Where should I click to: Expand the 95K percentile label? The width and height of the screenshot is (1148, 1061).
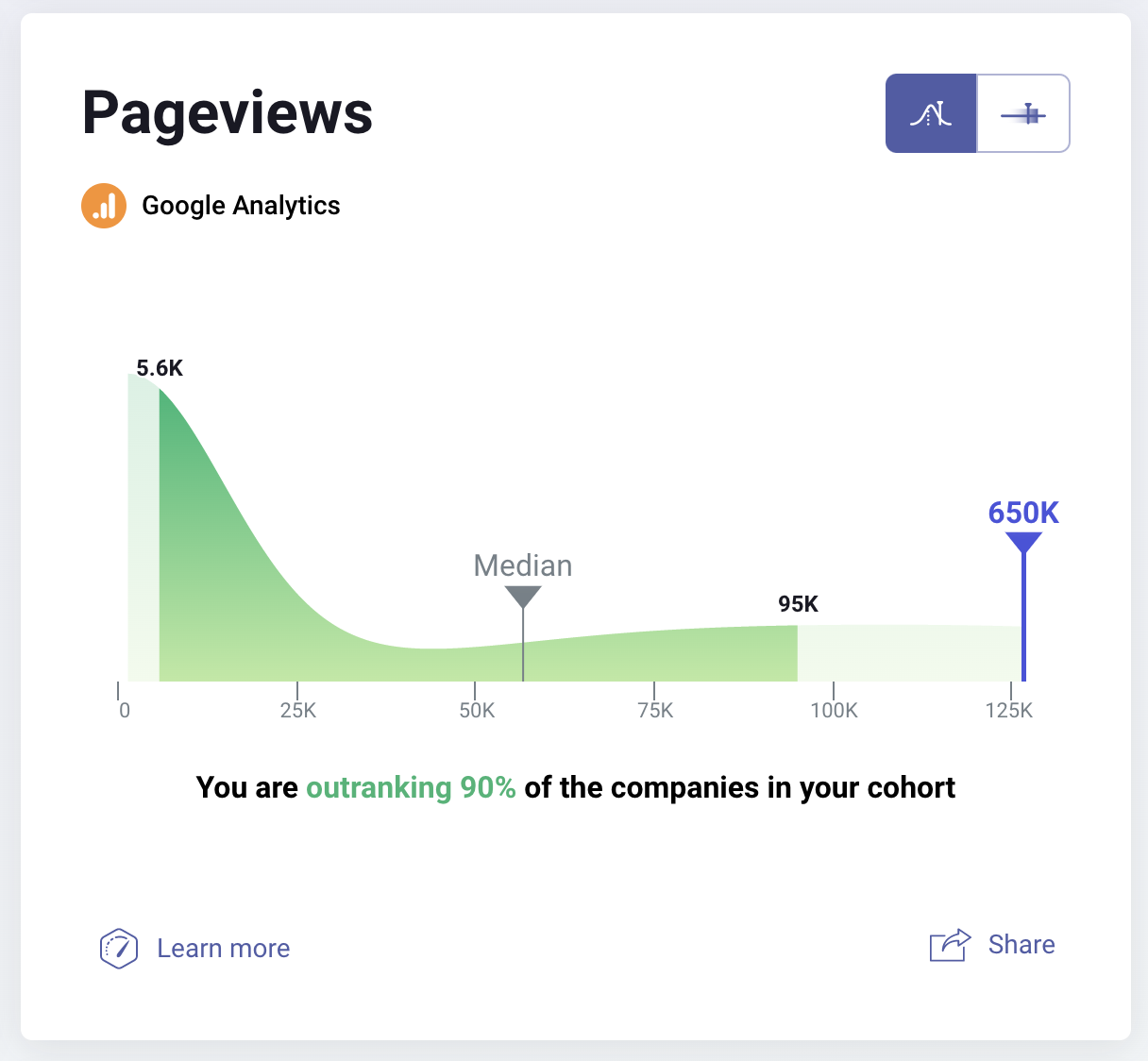tap(798, 604)
